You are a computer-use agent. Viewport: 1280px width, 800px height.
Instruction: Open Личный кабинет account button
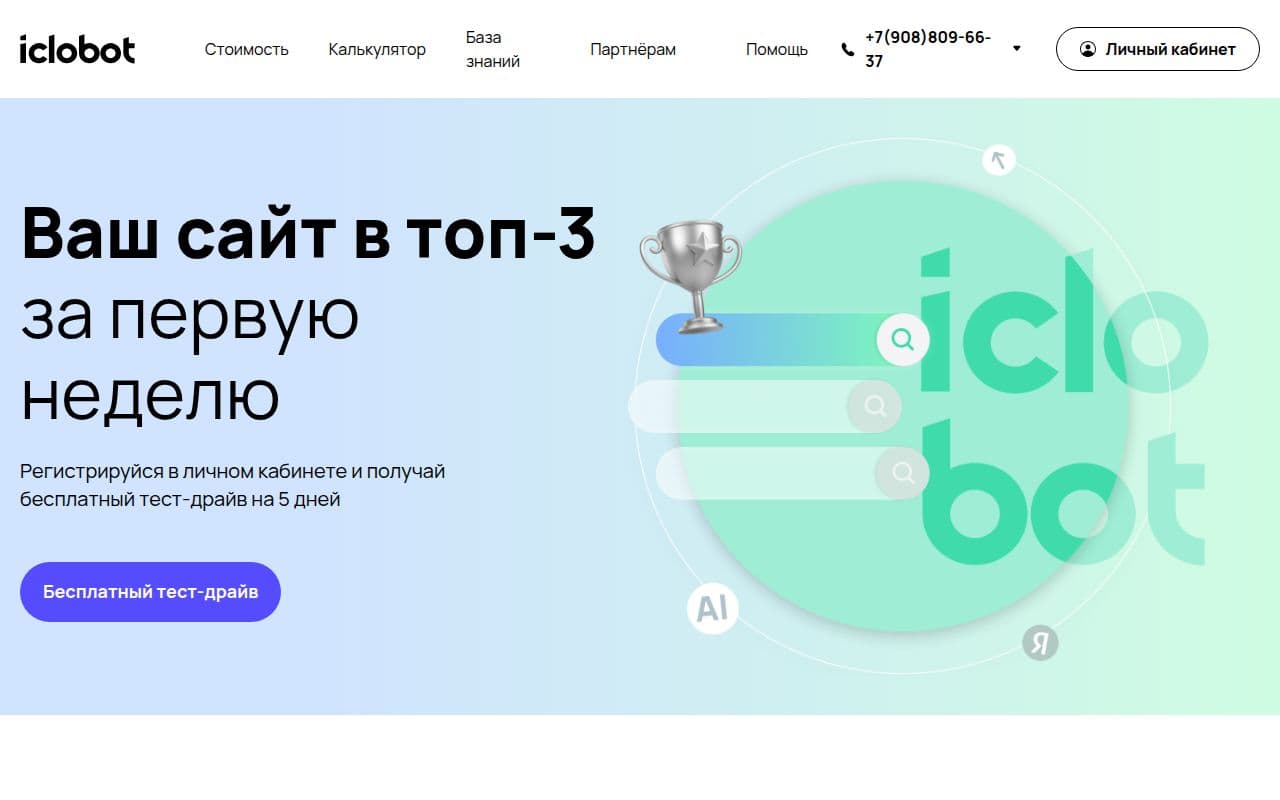[1158, 49]
